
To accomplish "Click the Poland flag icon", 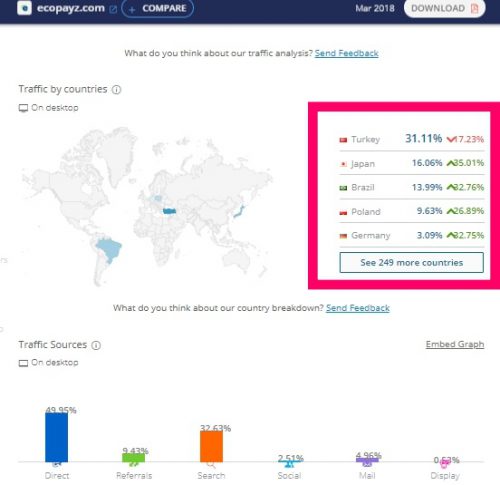I will pos(343,212).
